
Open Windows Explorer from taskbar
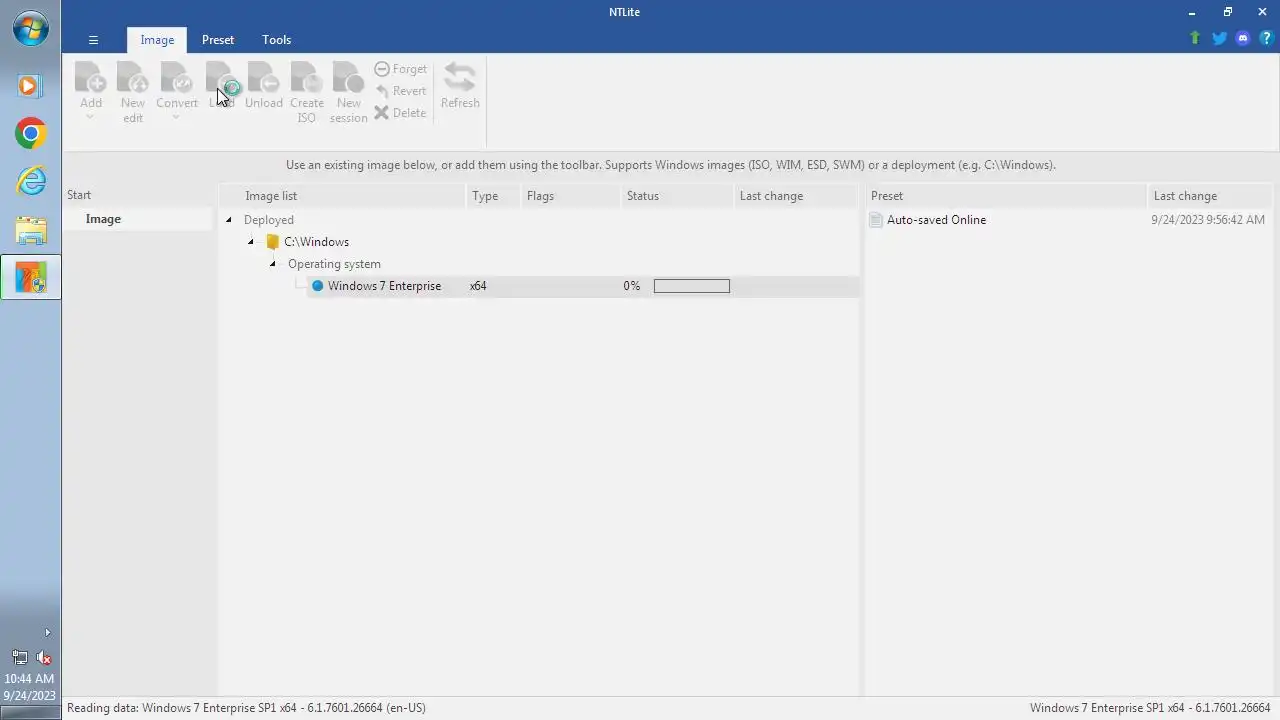[31, 230]
